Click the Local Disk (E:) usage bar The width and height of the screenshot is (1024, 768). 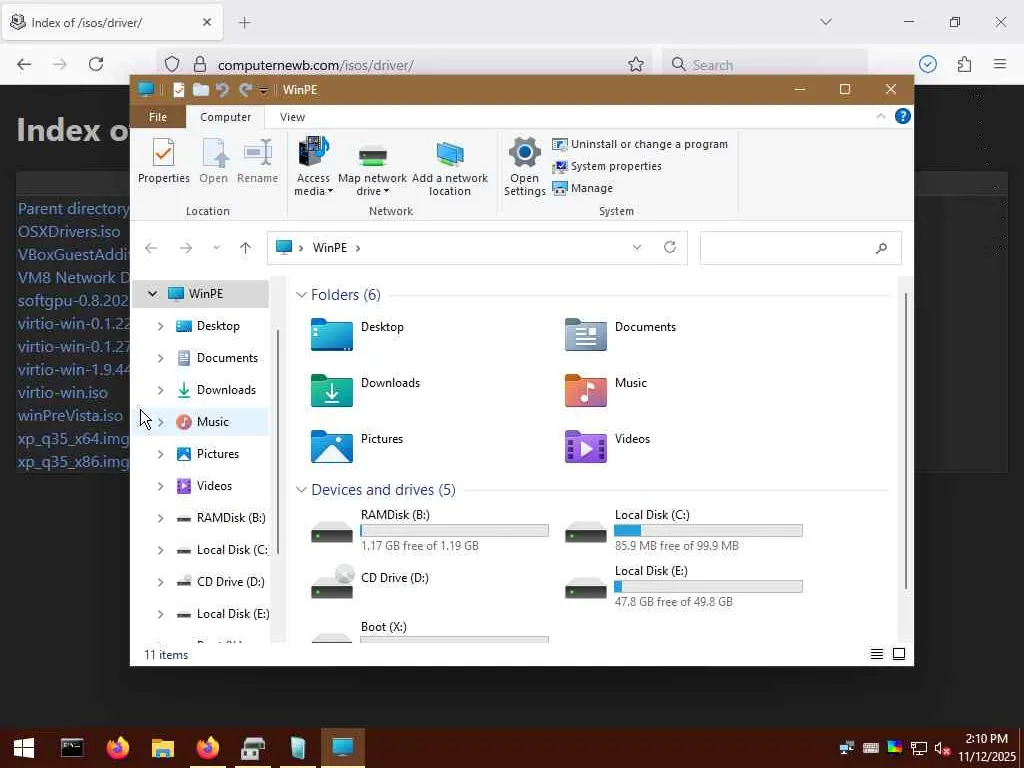tap(708, 587)
